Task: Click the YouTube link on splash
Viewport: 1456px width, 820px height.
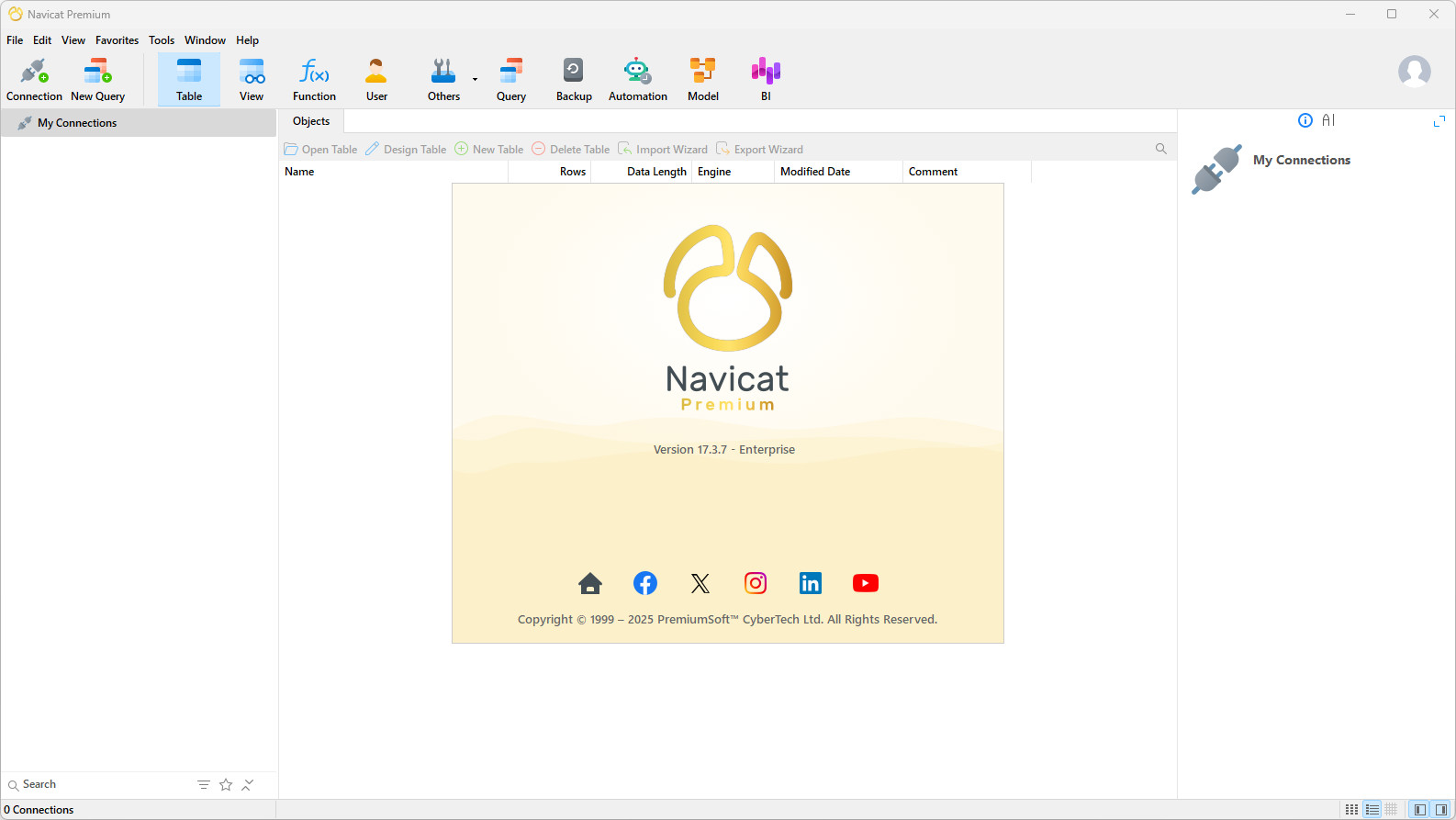Action: point(865,583)
